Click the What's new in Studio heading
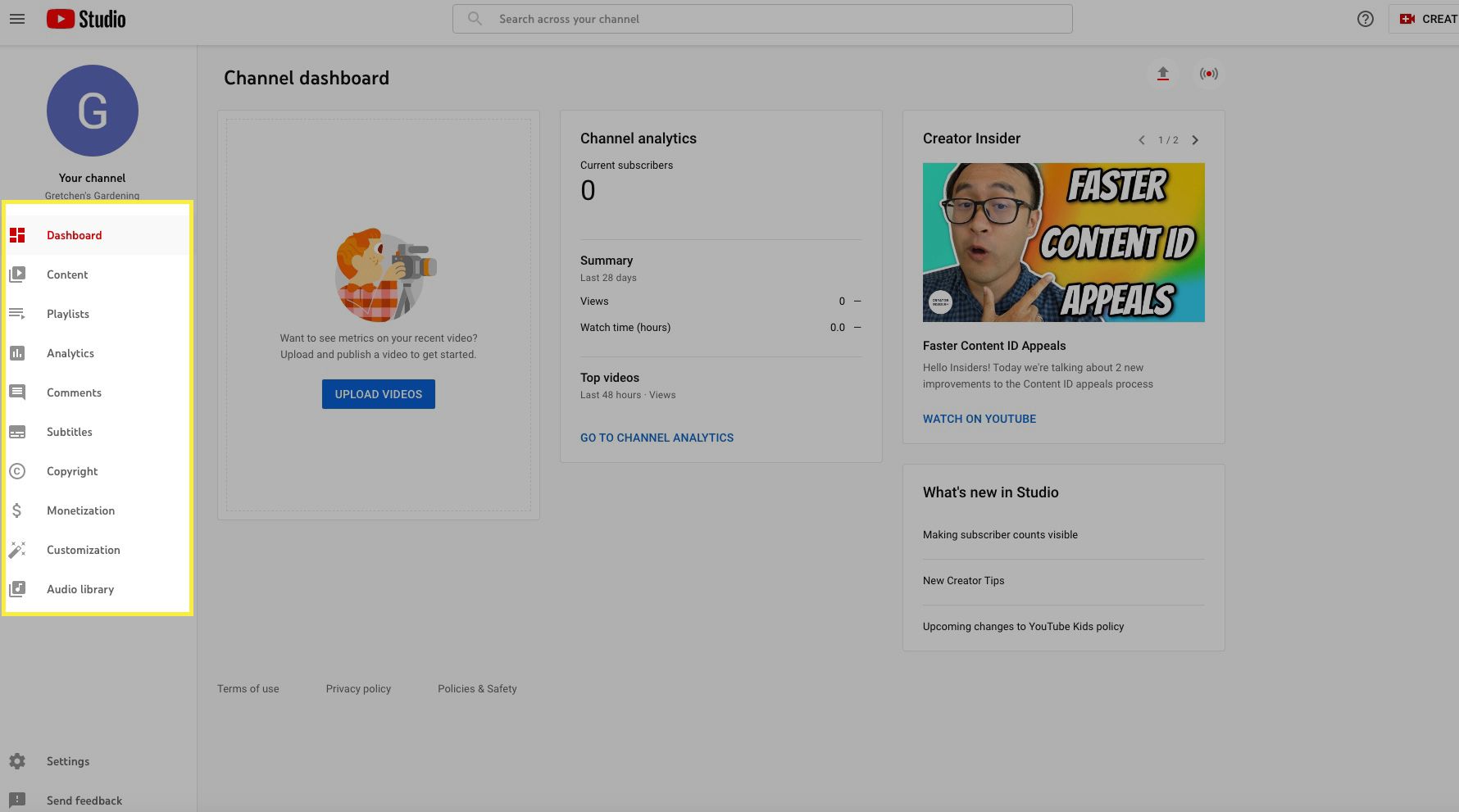The width and height of the screenshot is (1459, 812). pyautogui.click(x=990, y=492)
